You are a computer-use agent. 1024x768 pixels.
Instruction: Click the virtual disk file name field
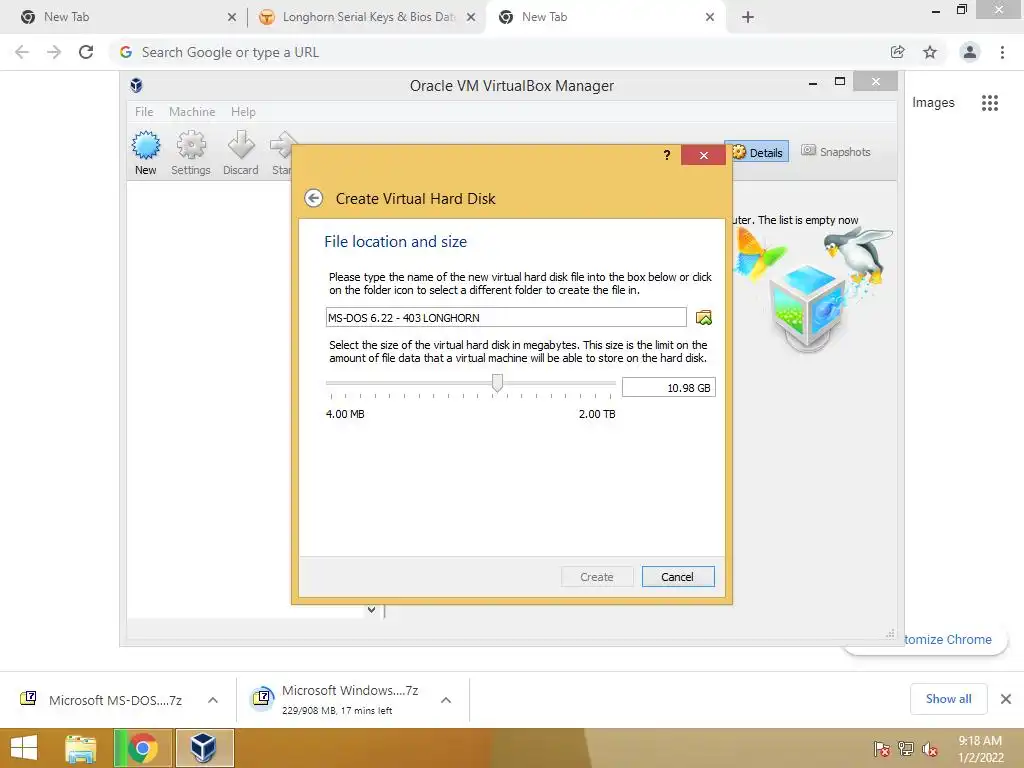click(506, 317)
